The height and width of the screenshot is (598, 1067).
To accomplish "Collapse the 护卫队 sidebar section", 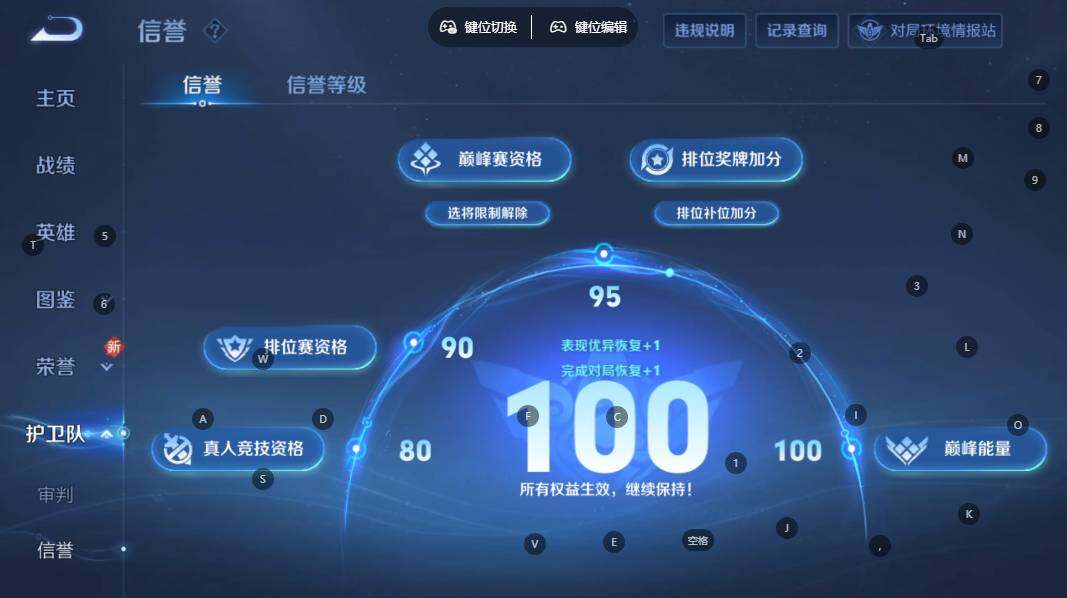I will [107, 434].
